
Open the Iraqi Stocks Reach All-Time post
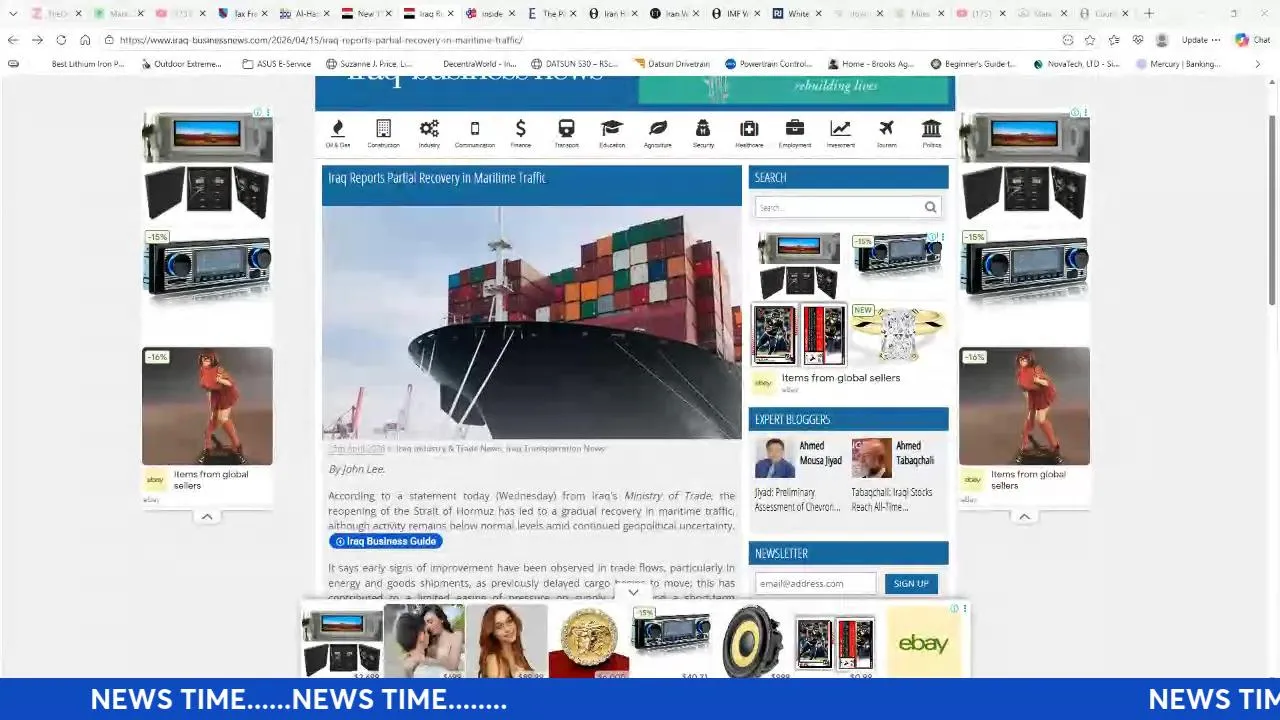[892, 499]
